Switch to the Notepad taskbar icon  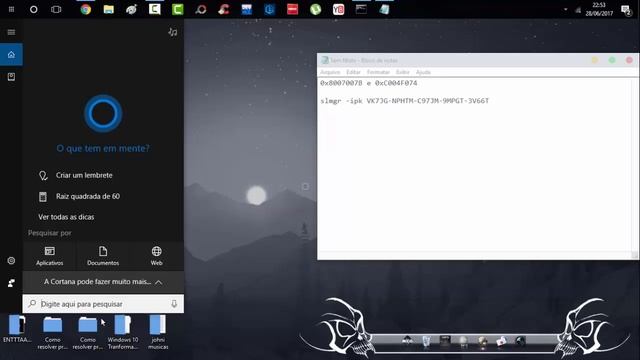[384, 9]
